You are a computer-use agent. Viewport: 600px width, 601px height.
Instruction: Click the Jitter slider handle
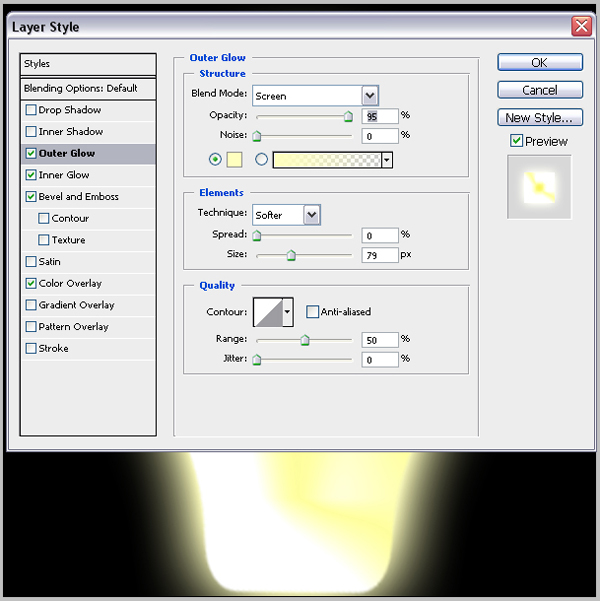[257, 360]
